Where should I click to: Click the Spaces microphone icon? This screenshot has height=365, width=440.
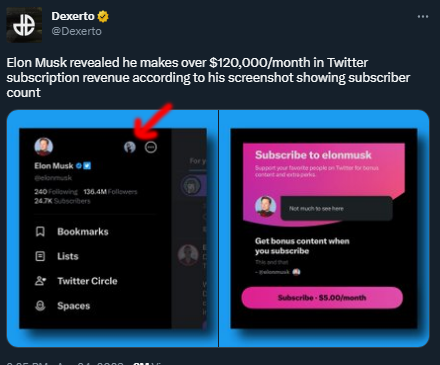(40, 306)
